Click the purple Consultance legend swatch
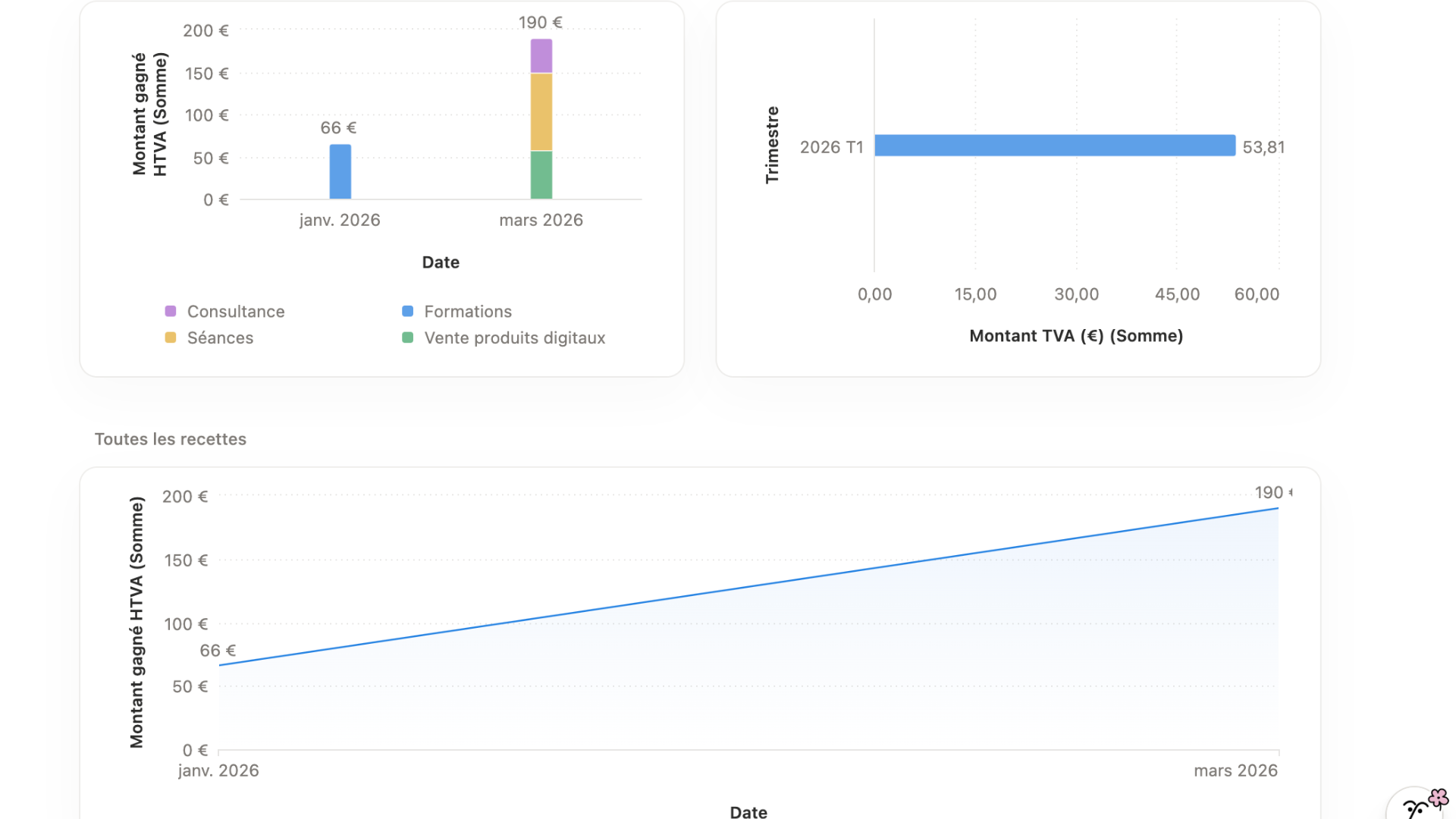The image size is (1456, 819). 171,312
